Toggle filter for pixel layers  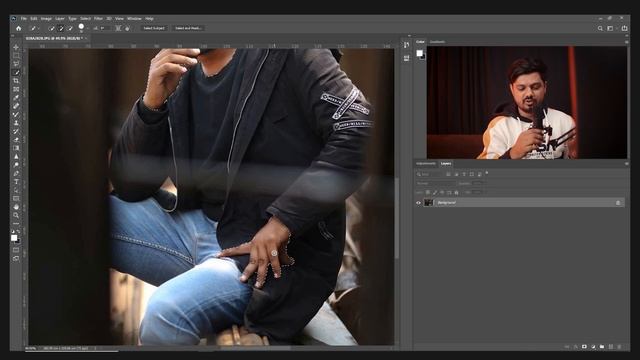click(x=448, y=174)
